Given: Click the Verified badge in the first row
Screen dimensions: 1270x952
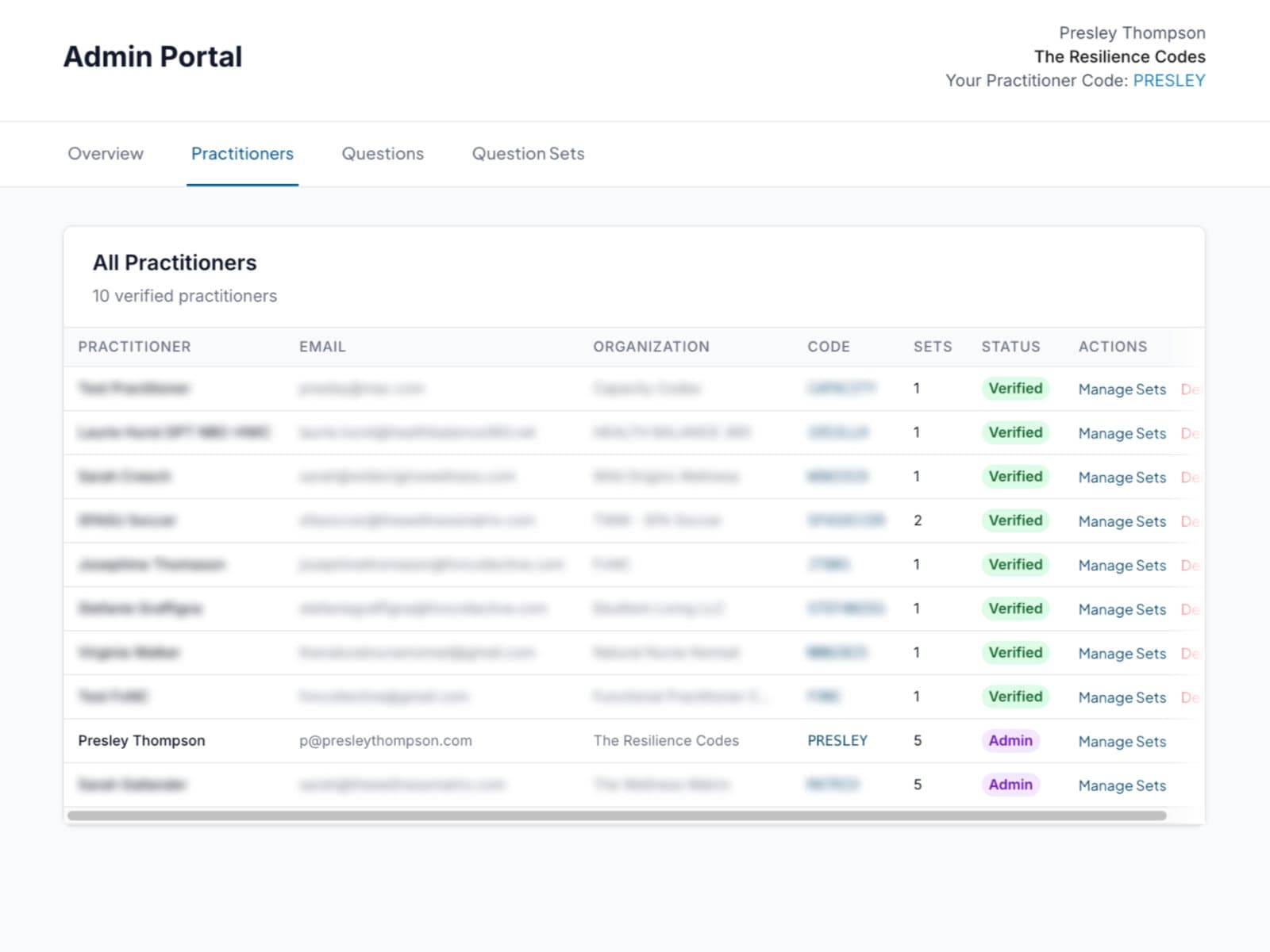Looking at the screenshot, I should [1015, 389].
